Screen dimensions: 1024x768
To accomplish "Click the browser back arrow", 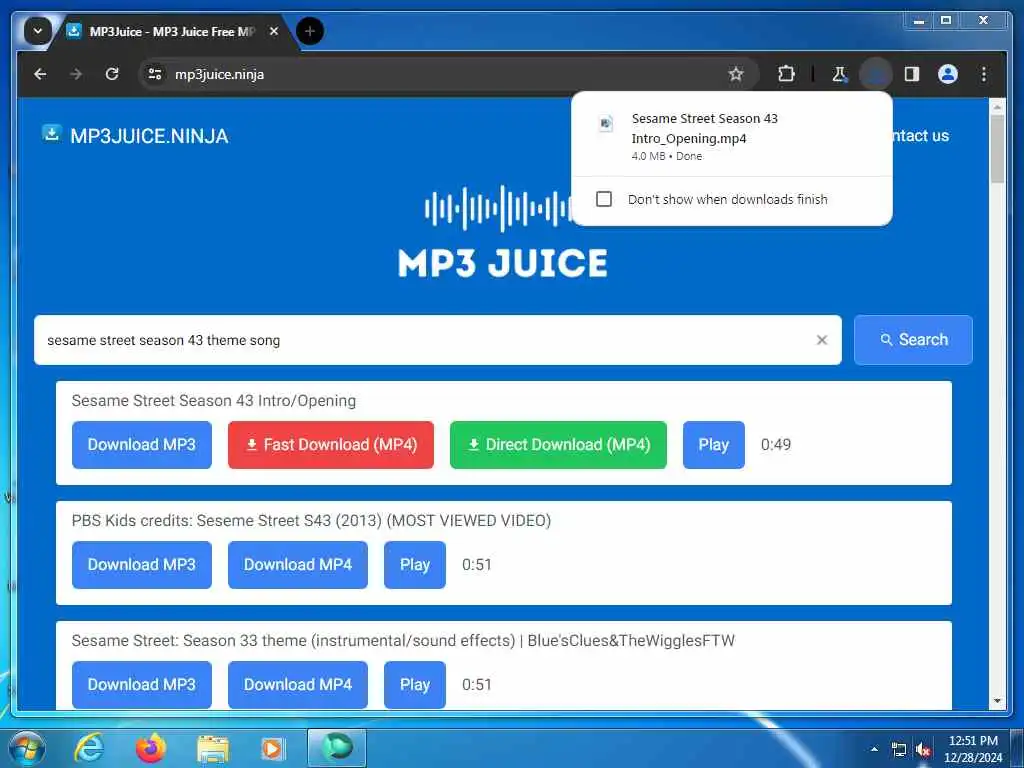I will point(40,74).
